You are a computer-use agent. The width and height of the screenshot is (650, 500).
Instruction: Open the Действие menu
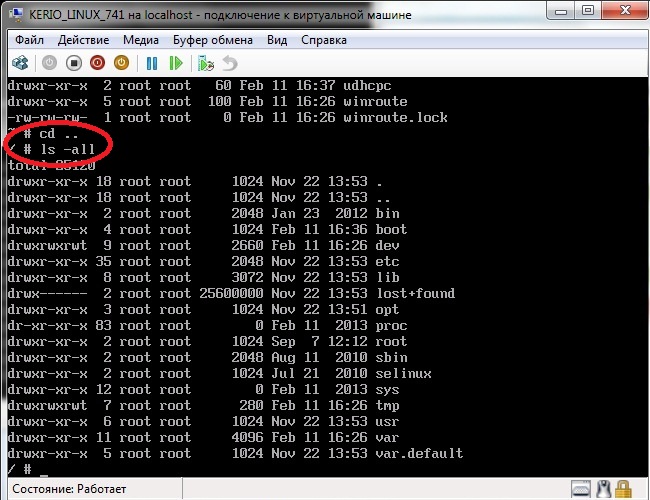point(85,40)
